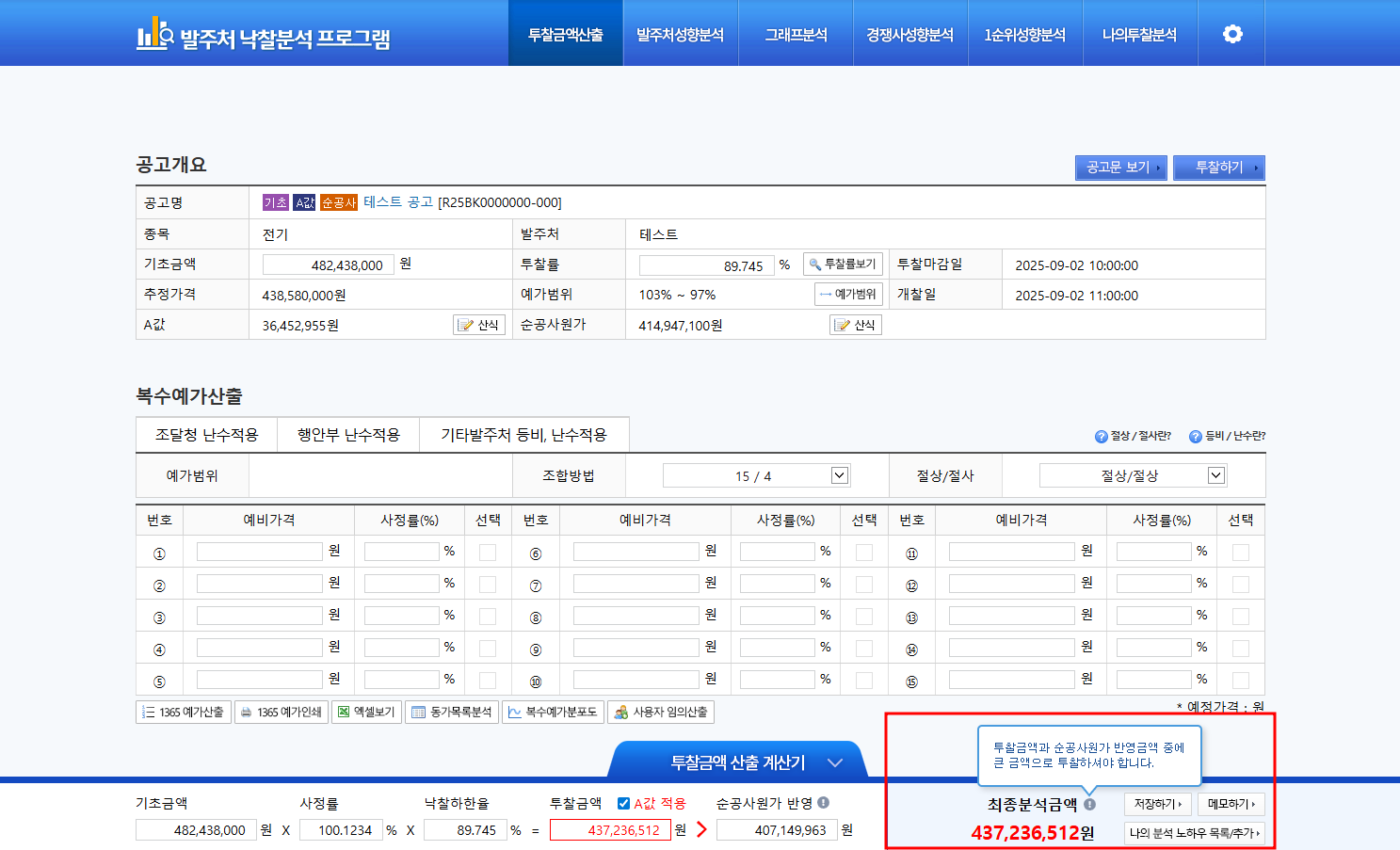Open 테스트 공고 title link
This screenshot has height=850, width=1400.
click(398, 202)
